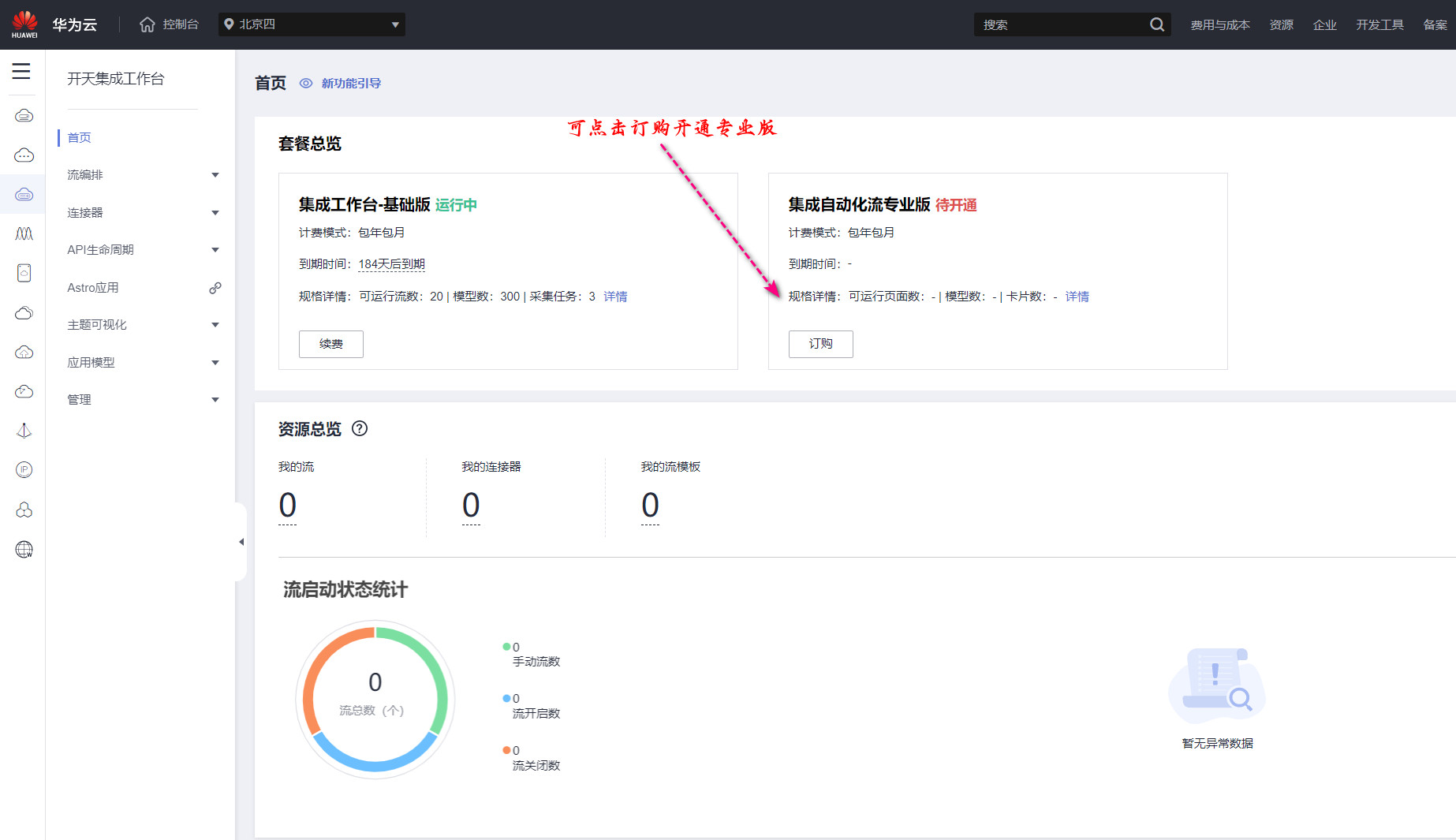1456x840 pixels.
Task: Open the help icon next to 资源总览
Action: [360, 428]
